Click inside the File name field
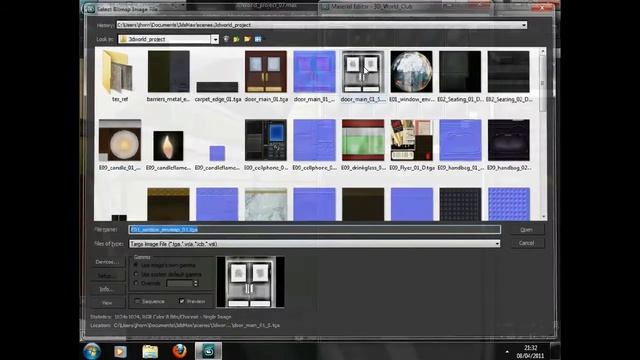This screenshot has height=360, width=640. pyautogui.click(x=315, y=230)
